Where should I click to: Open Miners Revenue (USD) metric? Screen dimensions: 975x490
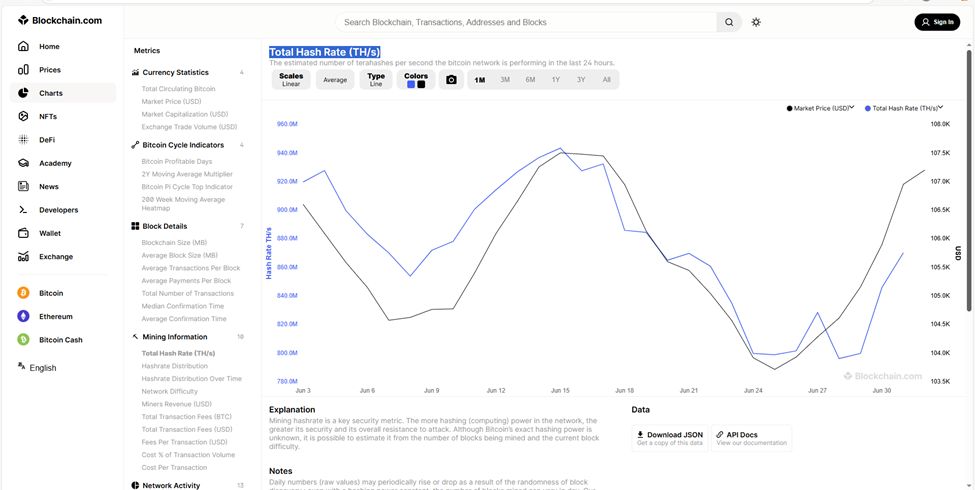point(177,404)
